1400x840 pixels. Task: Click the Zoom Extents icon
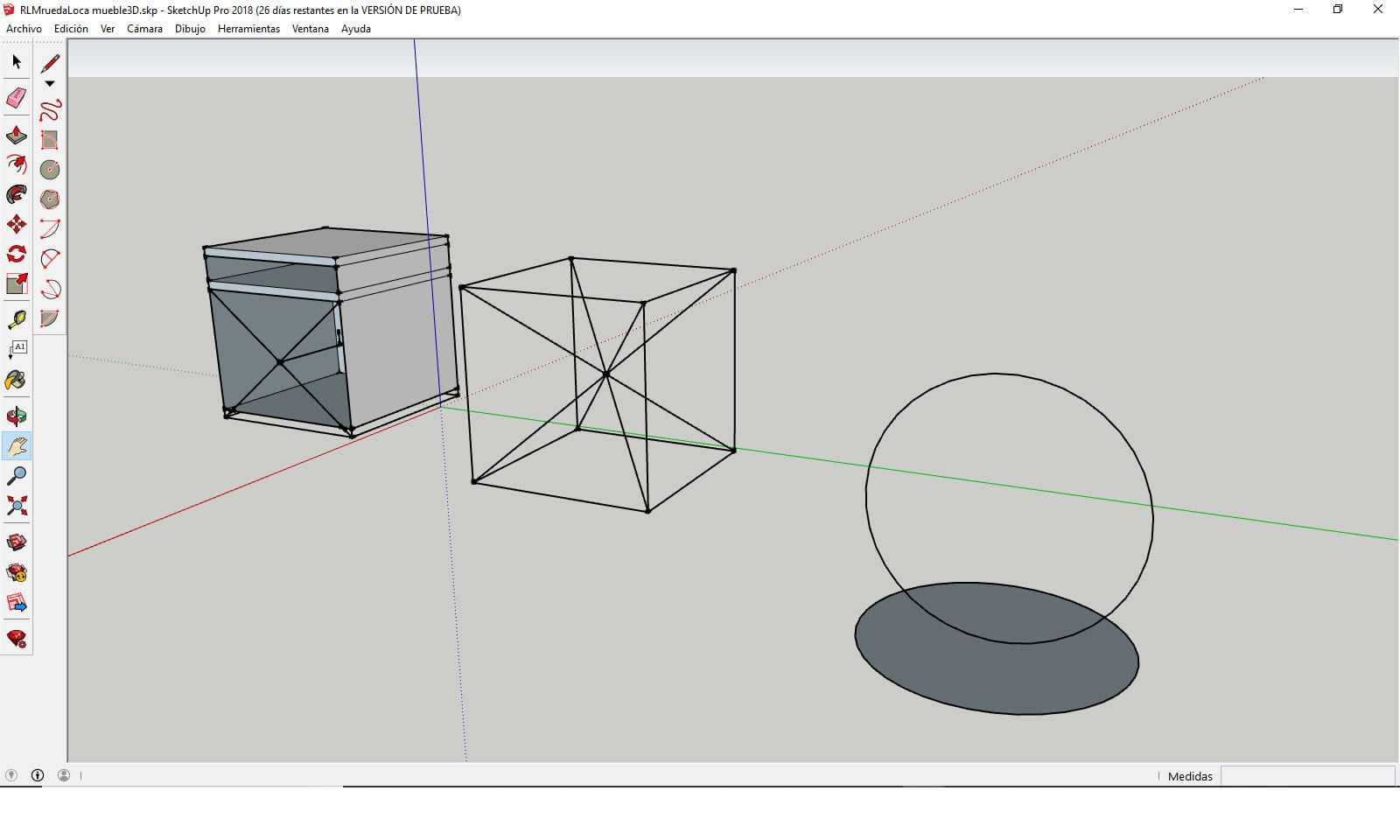coord(17,506)
